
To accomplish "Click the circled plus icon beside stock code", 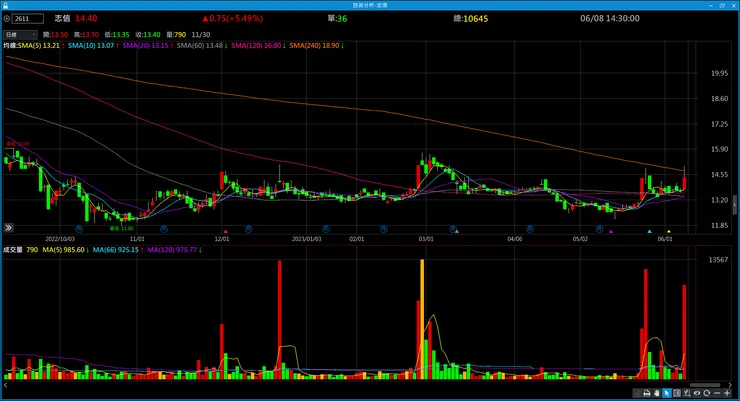I will pos(7,19).
